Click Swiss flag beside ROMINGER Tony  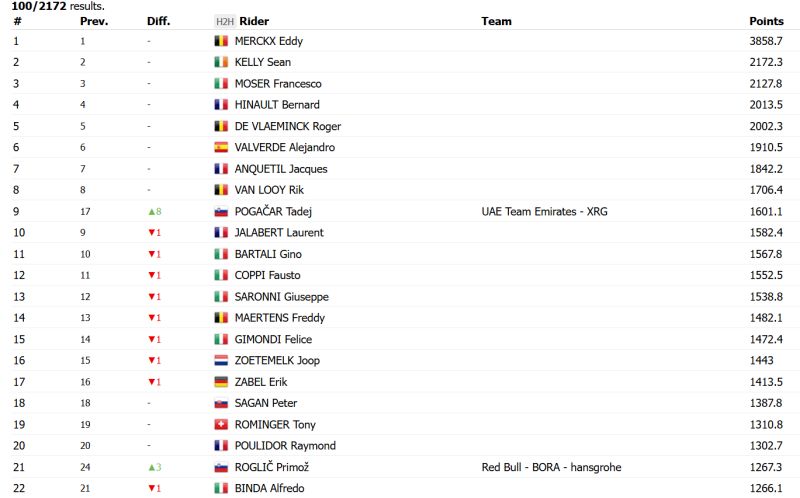pyautogui.click(x=222, y=425)
